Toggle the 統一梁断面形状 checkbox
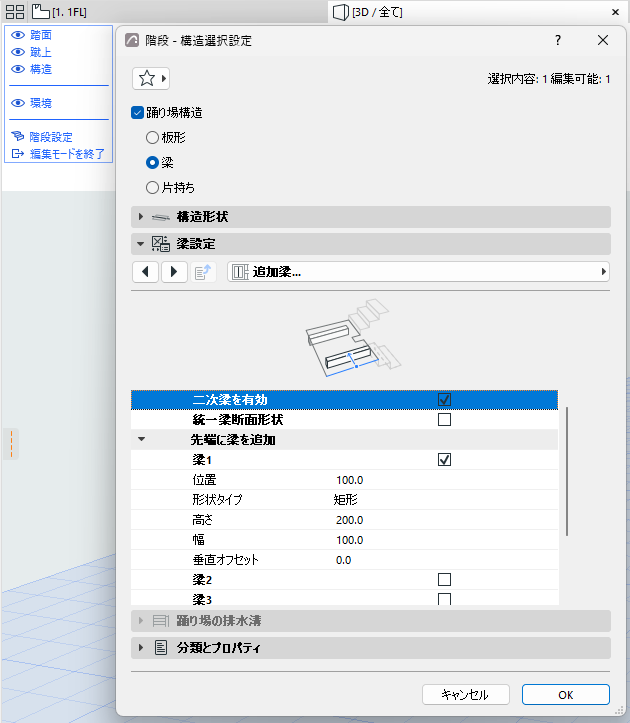This screenshot has width=630, height=723. click(x=445, y=420)
